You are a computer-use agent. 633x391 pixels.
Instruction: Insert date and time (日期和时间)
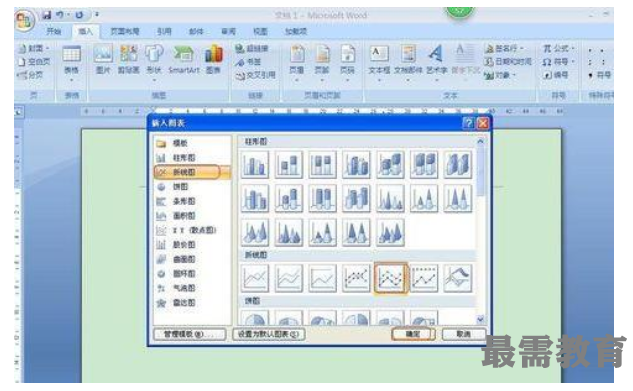508,62
